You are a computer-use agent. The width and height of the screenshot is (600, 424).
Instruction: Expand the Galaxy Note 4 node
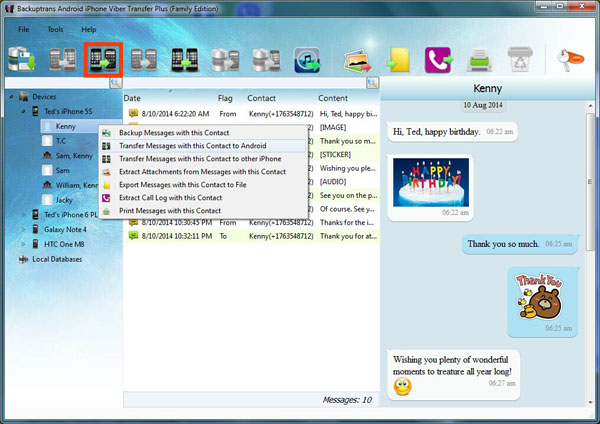(x=23, y=229)
